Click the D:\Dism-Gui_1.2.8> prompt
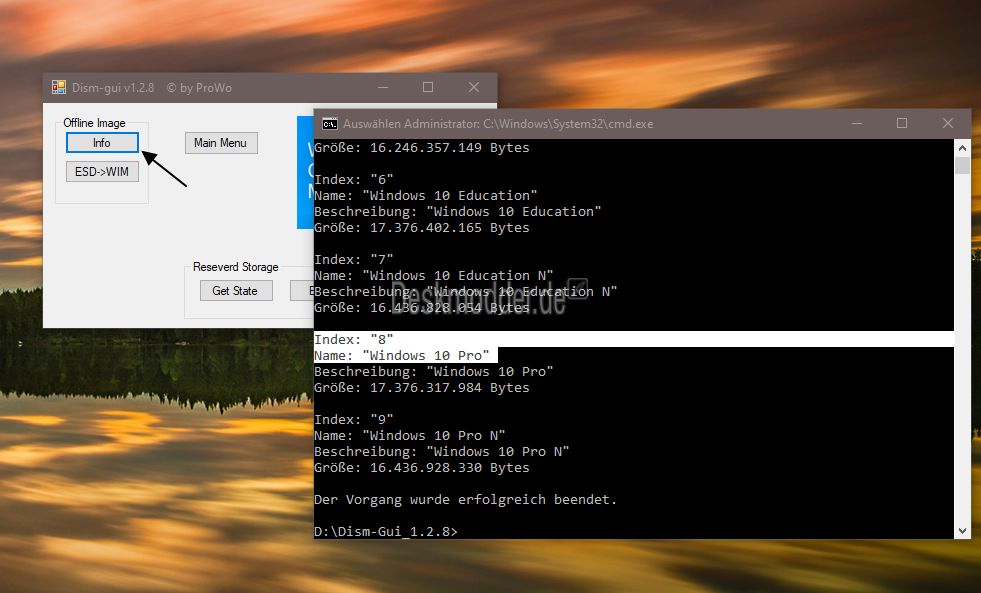Viewport: 981px width, 593px height. (385, 532)
